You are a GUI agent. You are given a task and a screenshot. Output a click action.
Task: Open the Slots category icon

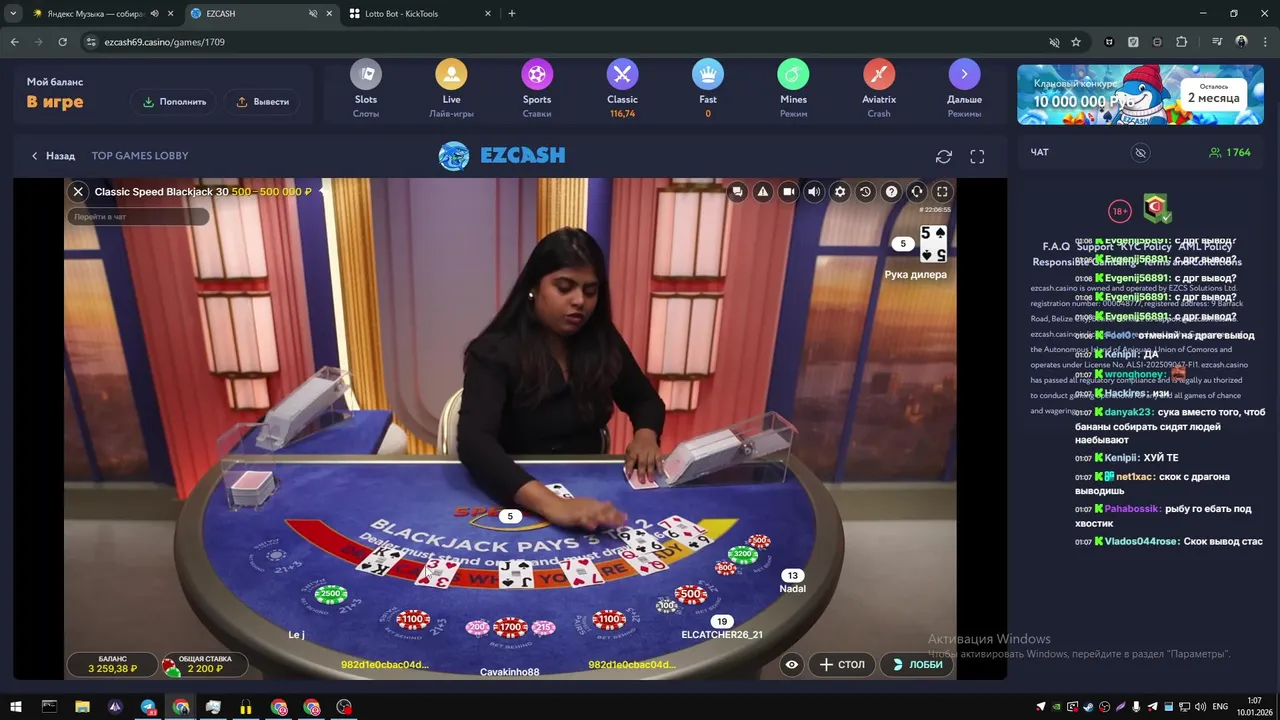click(x=366, y=74)
